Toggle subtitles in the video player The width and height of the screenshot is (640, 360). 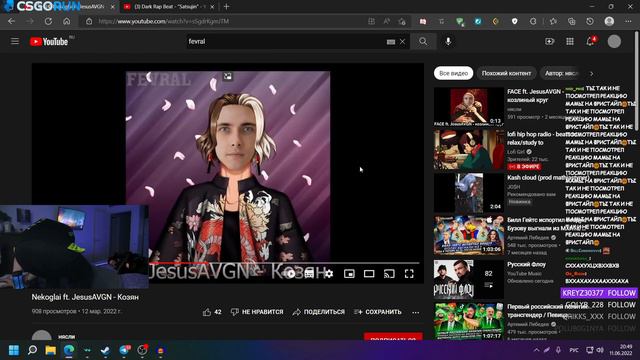309,274
